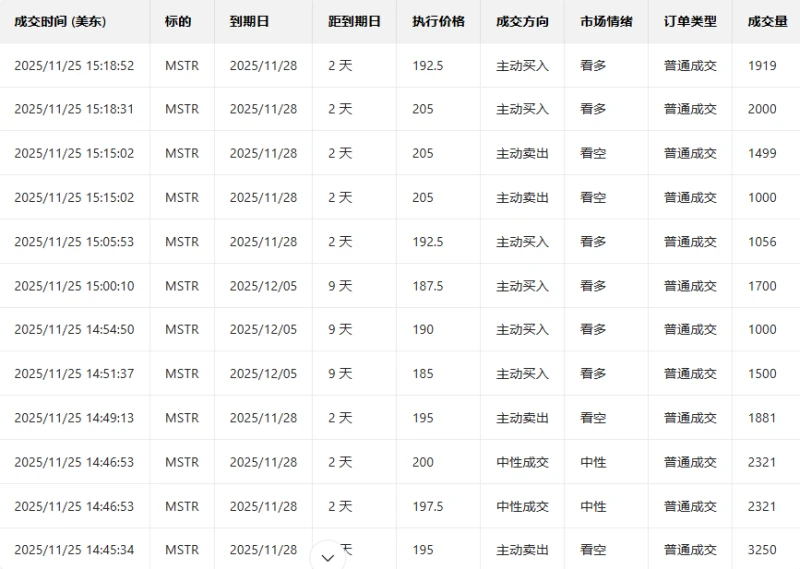Click the 197.5 strike price cell

coord(427,506)
